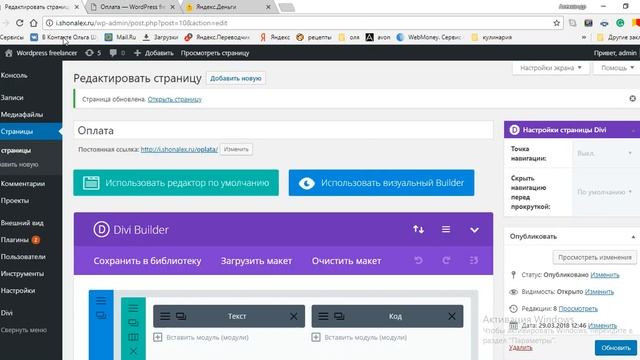
Task: Insert module under the Код column
Action: tap(359, 338)
